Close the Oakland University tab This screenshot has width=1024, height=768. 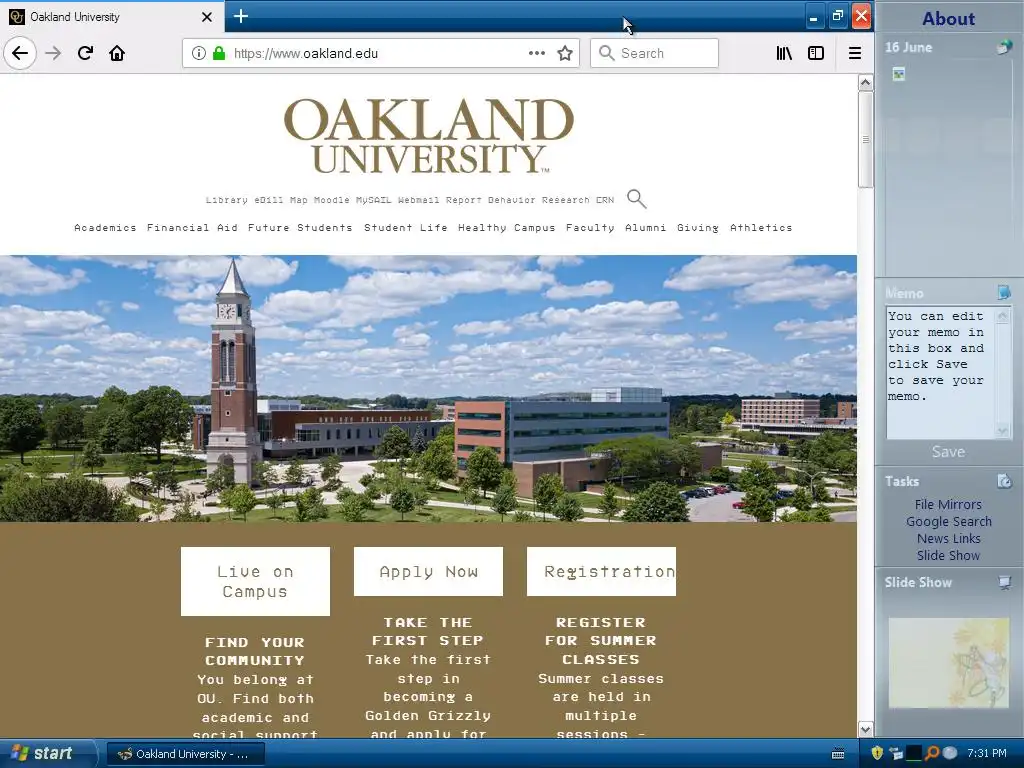click(206, 17)
